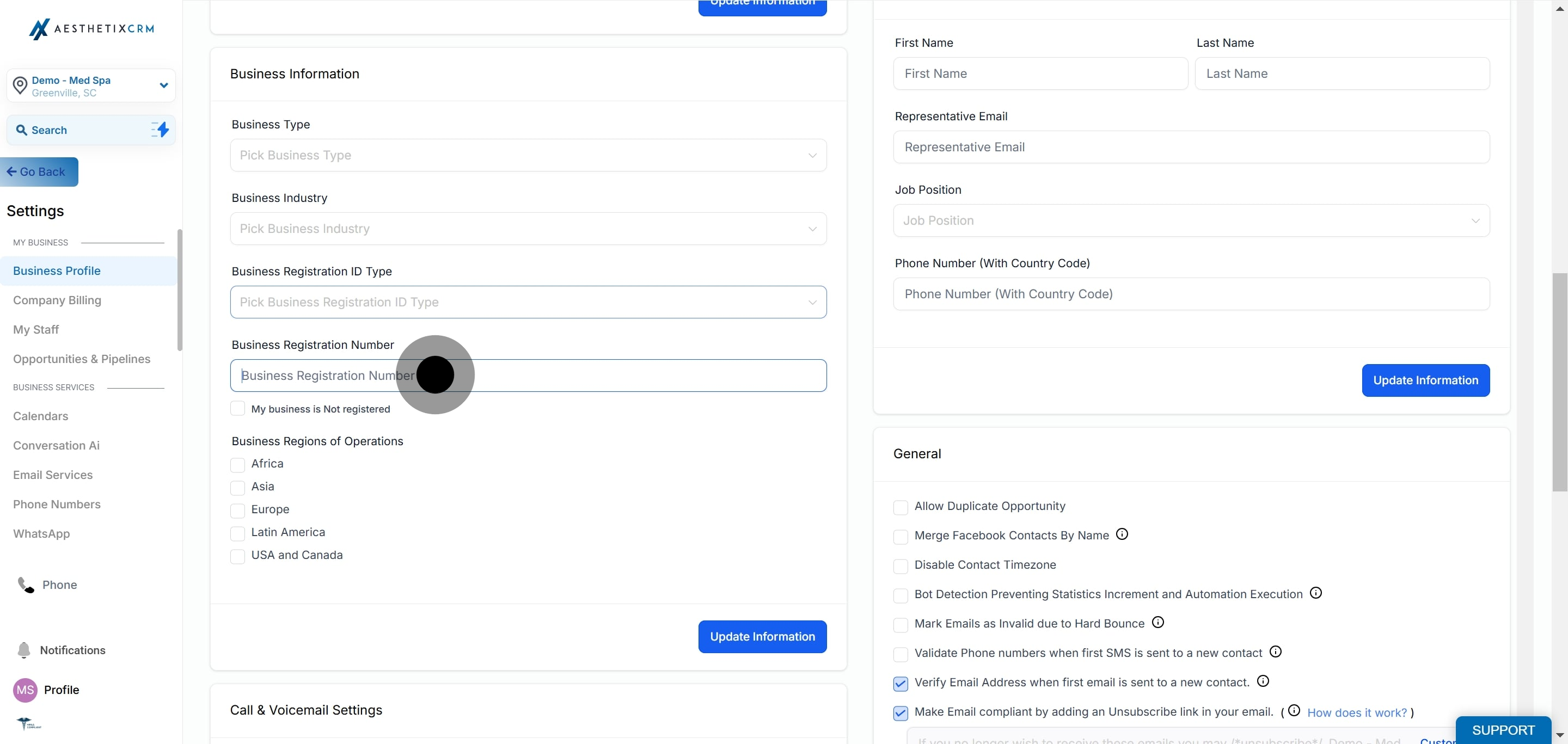Go to Email Services settings

pyautogui.click(x=53, y=475)
